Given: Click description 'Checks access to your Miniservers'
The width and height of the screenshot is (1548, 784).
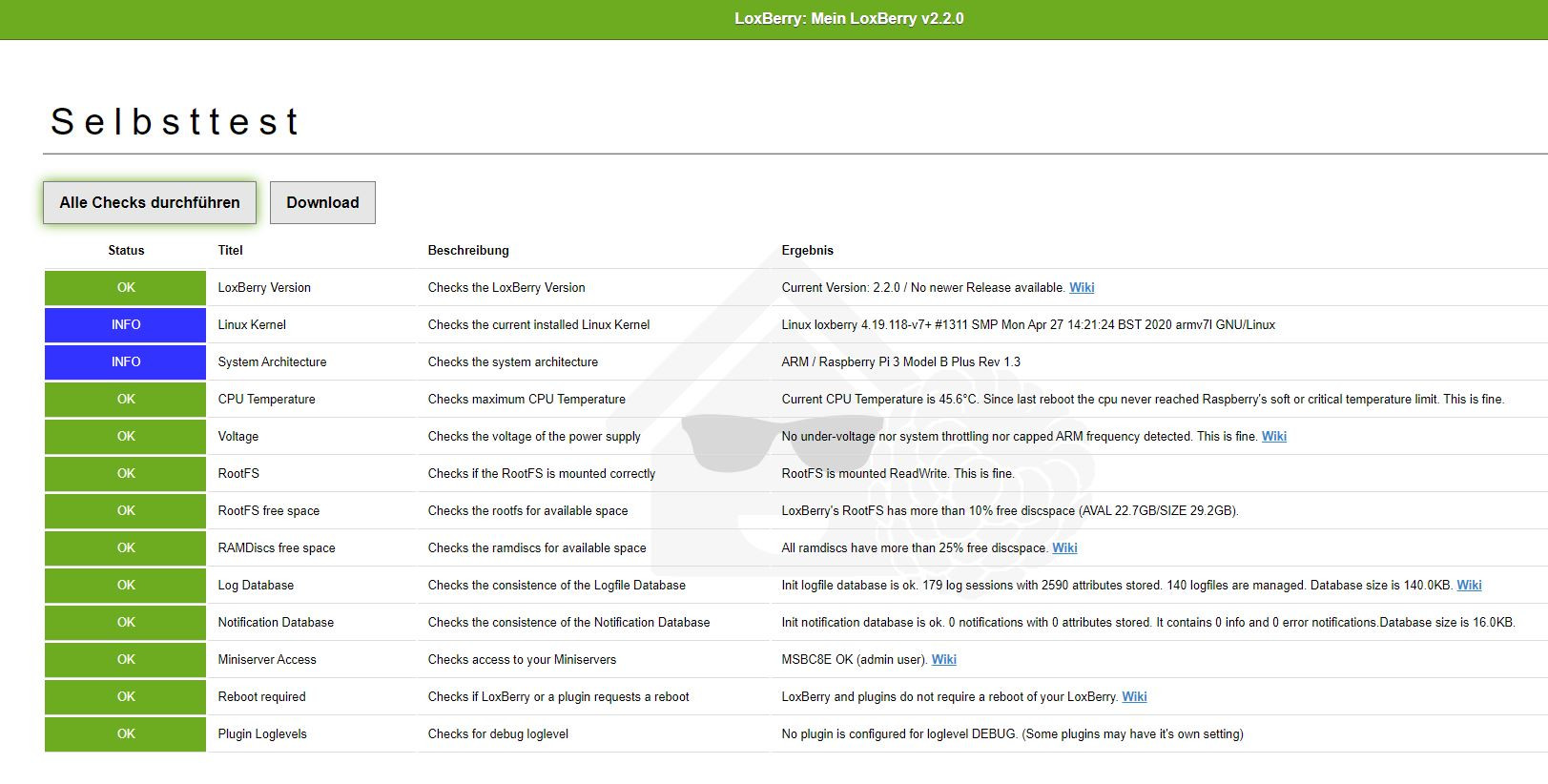Looking at the screenshot, I should pos(522,659).
